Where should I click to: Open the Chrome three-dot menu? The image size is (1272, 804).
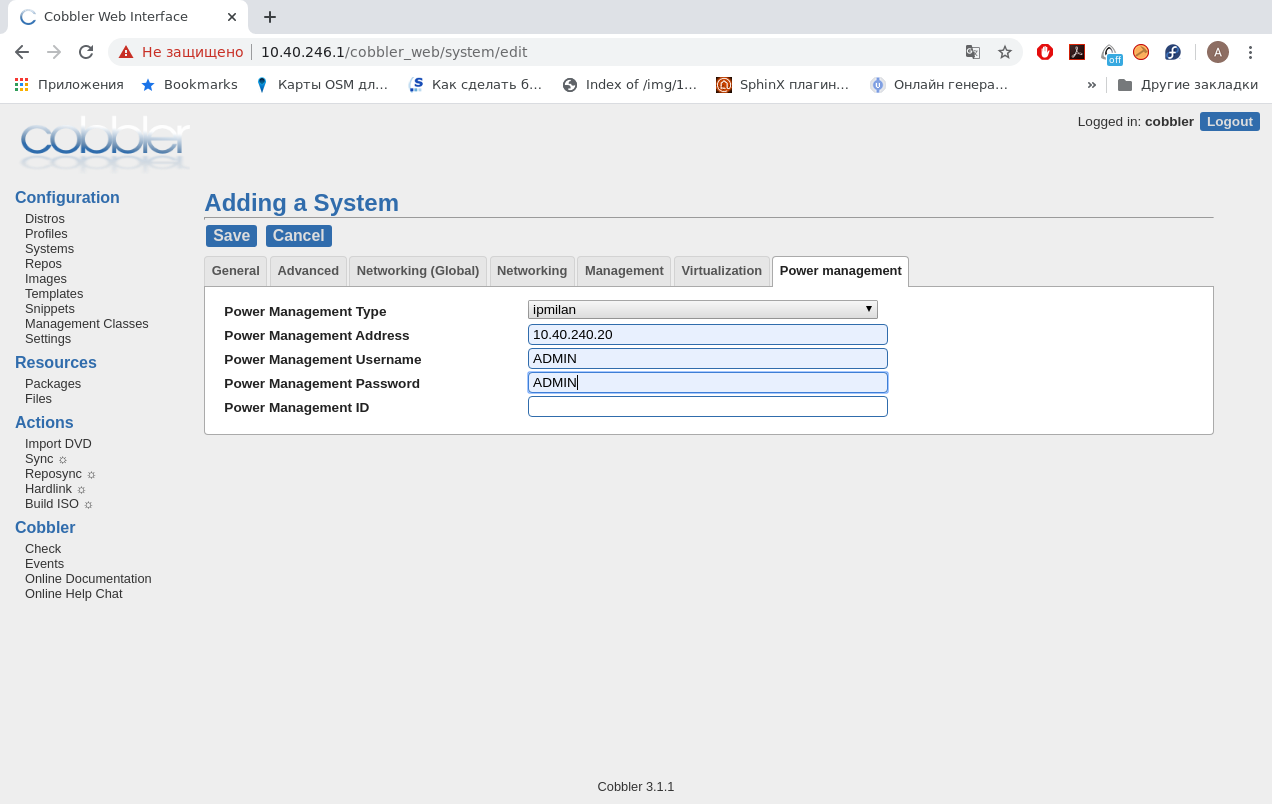[1249, 52]
